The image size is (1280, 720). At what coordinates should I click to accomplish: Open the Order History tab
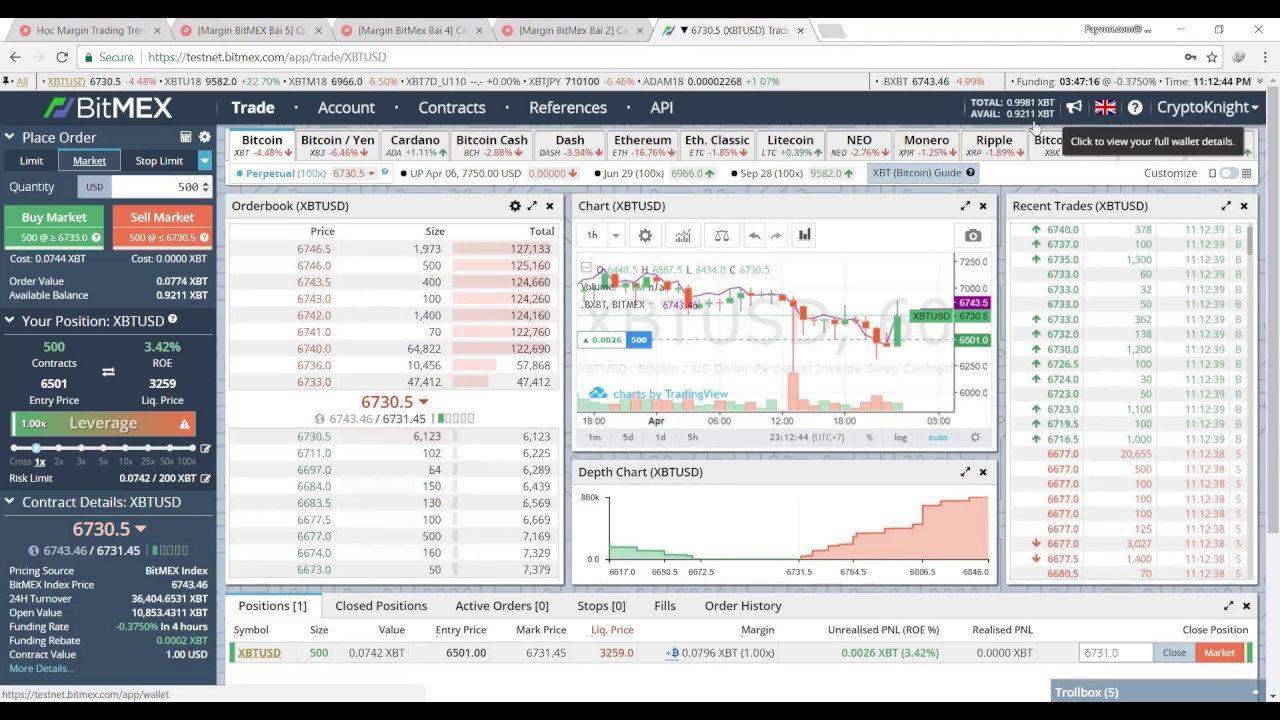click(743, 606)
